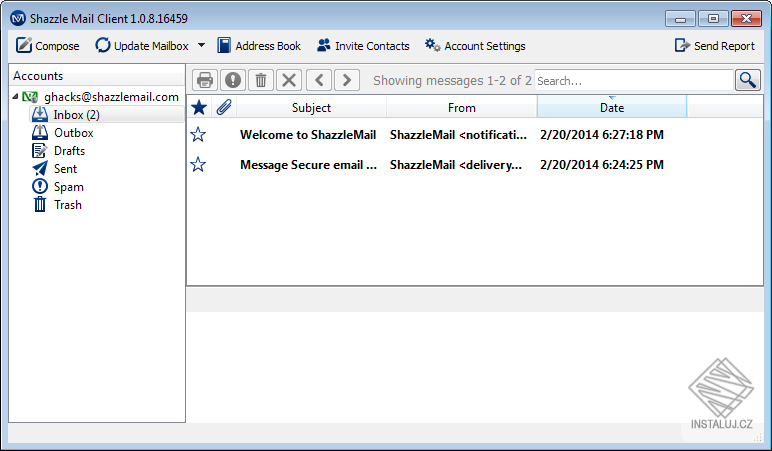
Task: Star the Welcome to ShazzleMail message
Action: pyautogui.click(x=198, y=134)
